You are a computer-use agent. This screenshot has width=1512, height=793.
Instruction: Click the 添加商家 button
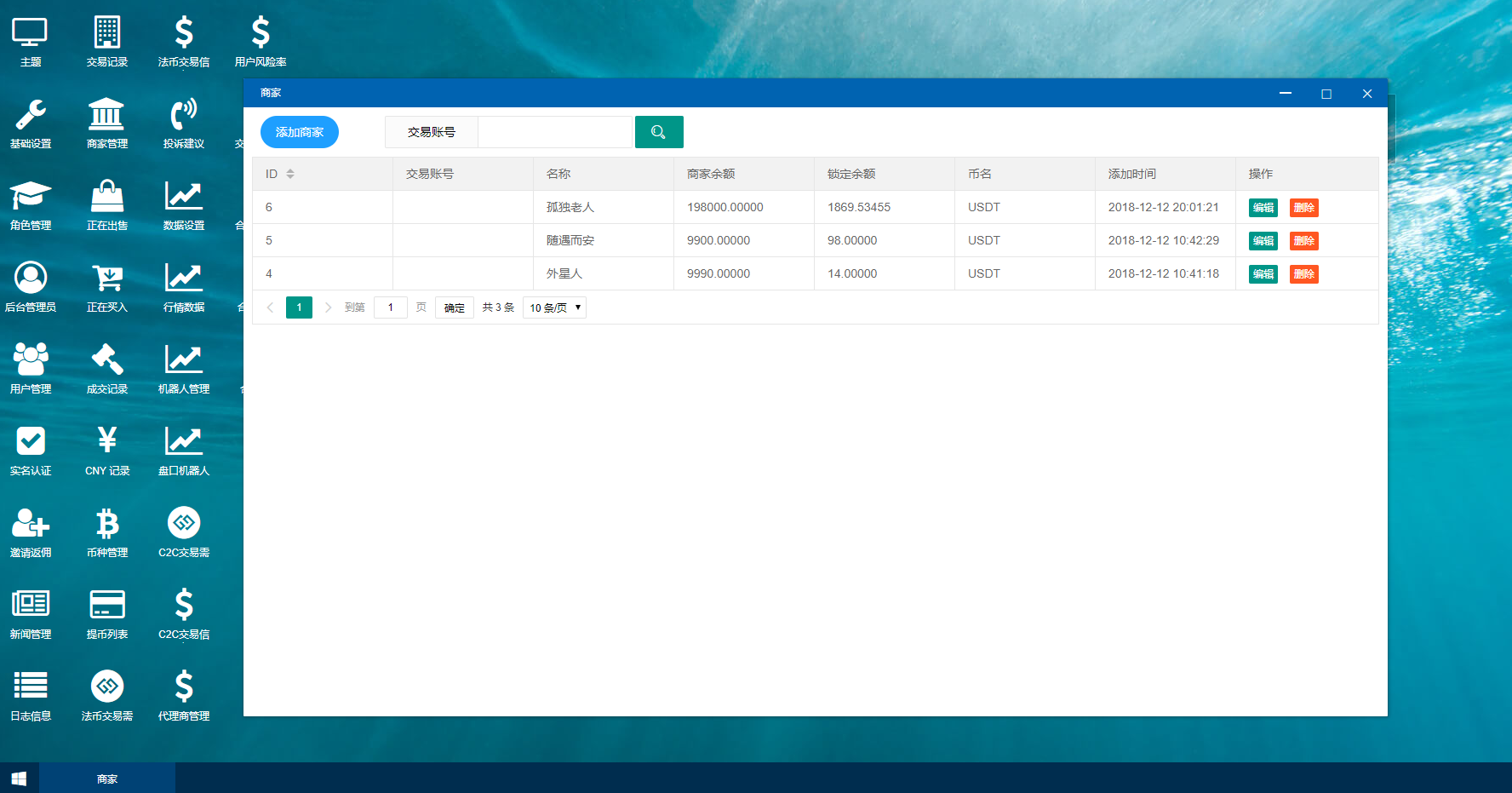coord(300,132)
